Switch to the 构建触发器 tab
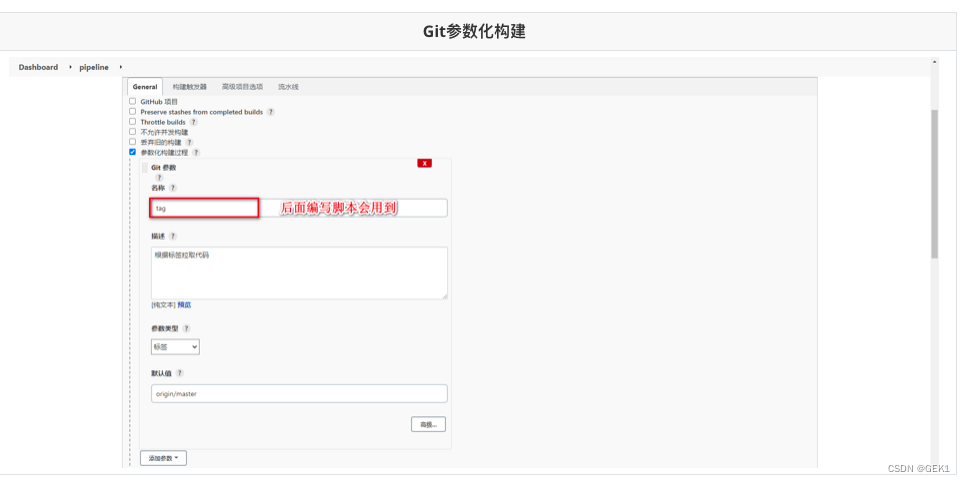965x482 pixels. pos(190,87)
